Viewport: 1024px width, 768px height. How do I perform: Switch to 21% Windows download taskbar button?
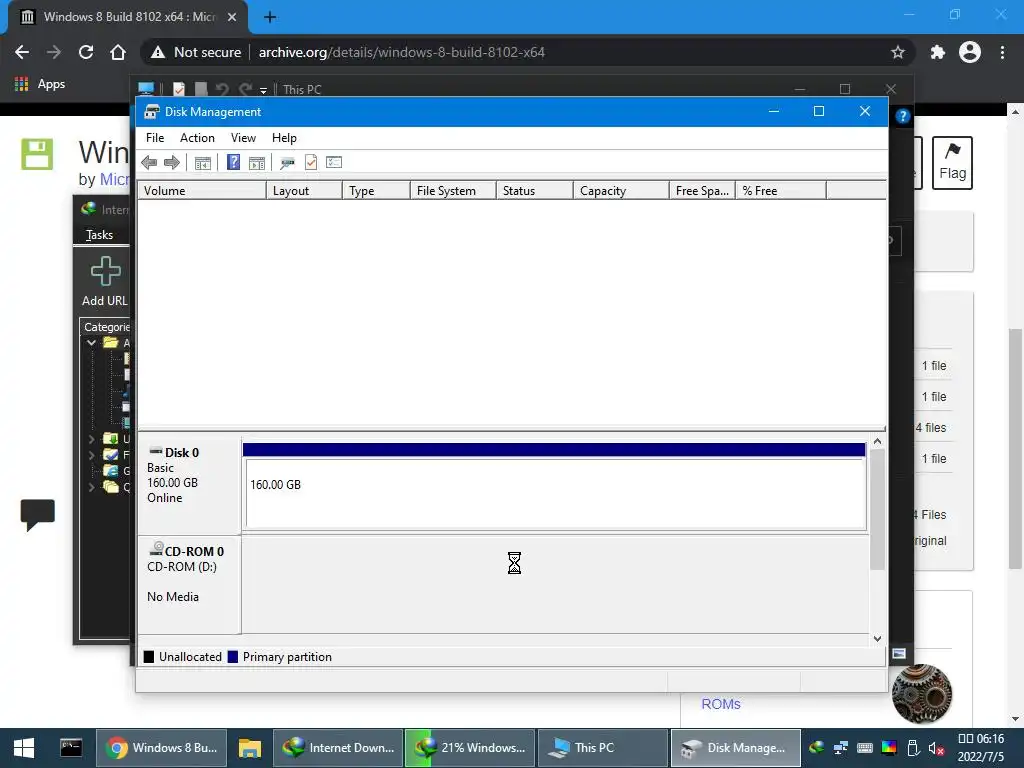click(x=470, y=748)
